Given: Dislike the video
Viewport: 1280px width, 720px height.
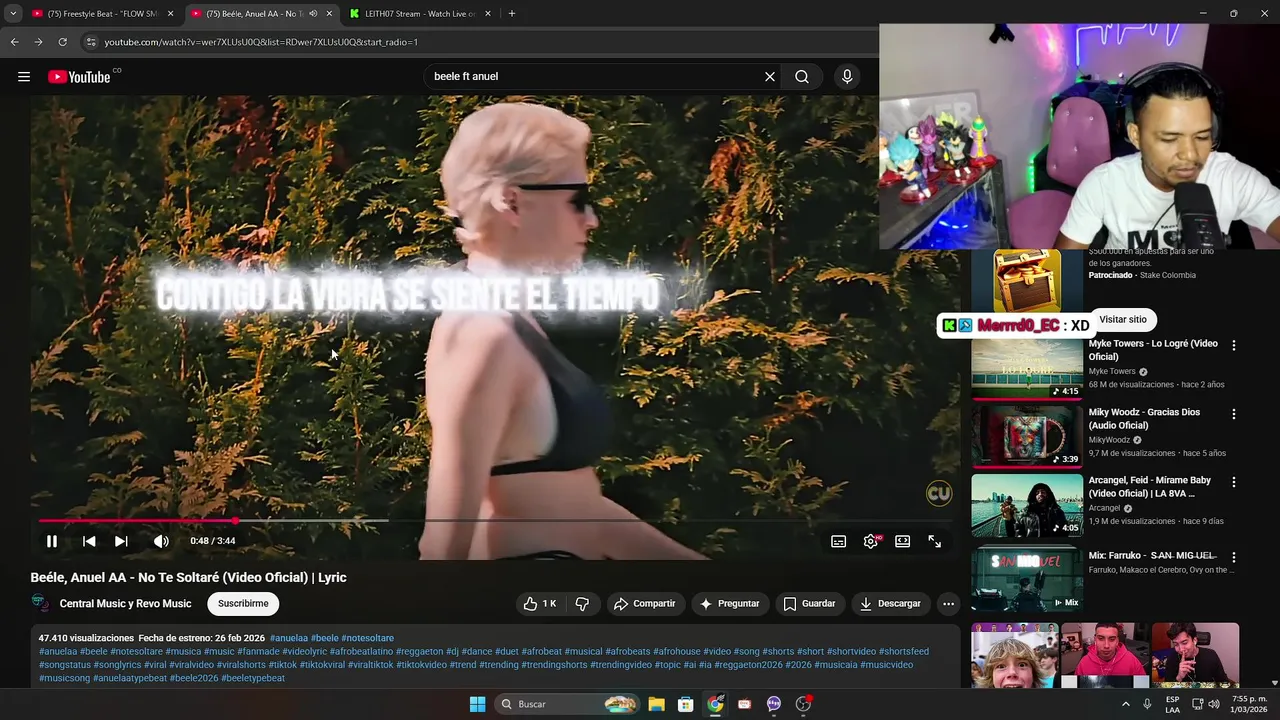Looking at the screenshot, I should [582, 604].
